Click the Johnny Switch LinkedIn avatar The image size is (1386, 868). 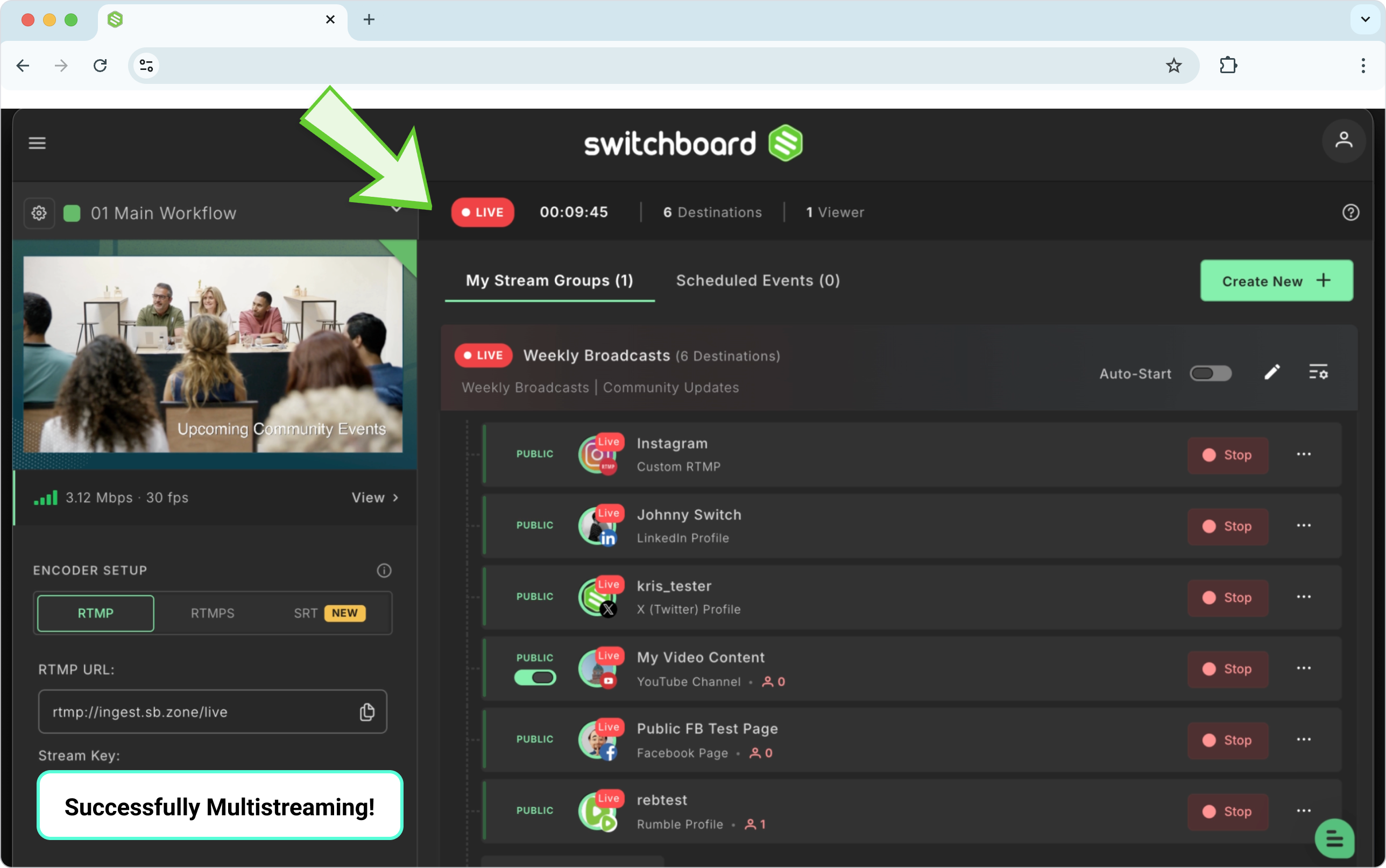tap(598, 525)
